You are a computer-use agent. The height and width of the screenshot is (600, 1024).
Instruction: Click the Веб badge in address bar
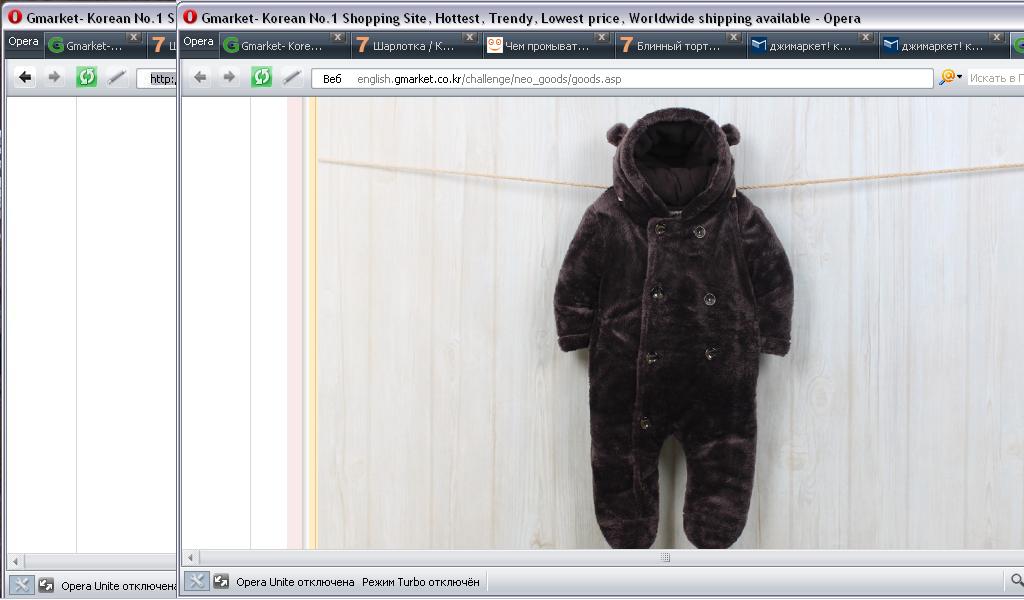pos(332,79)
